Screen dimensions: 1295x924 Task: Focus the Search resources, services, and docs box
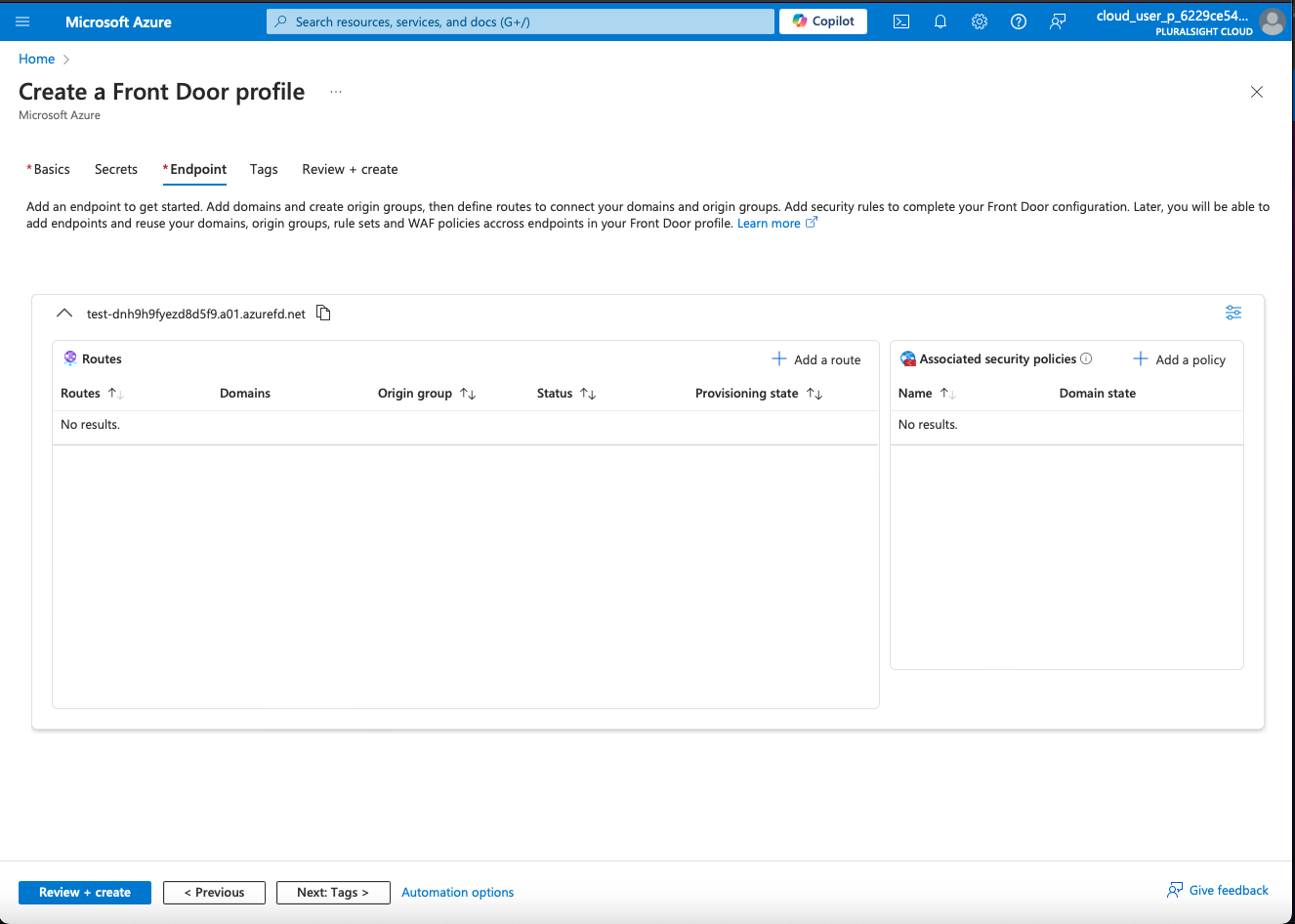pos(521,21)
